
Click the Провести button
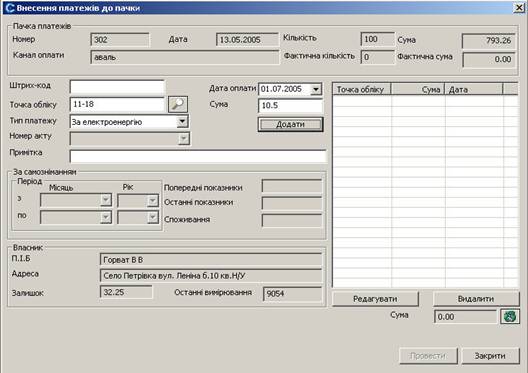(428, 356)
